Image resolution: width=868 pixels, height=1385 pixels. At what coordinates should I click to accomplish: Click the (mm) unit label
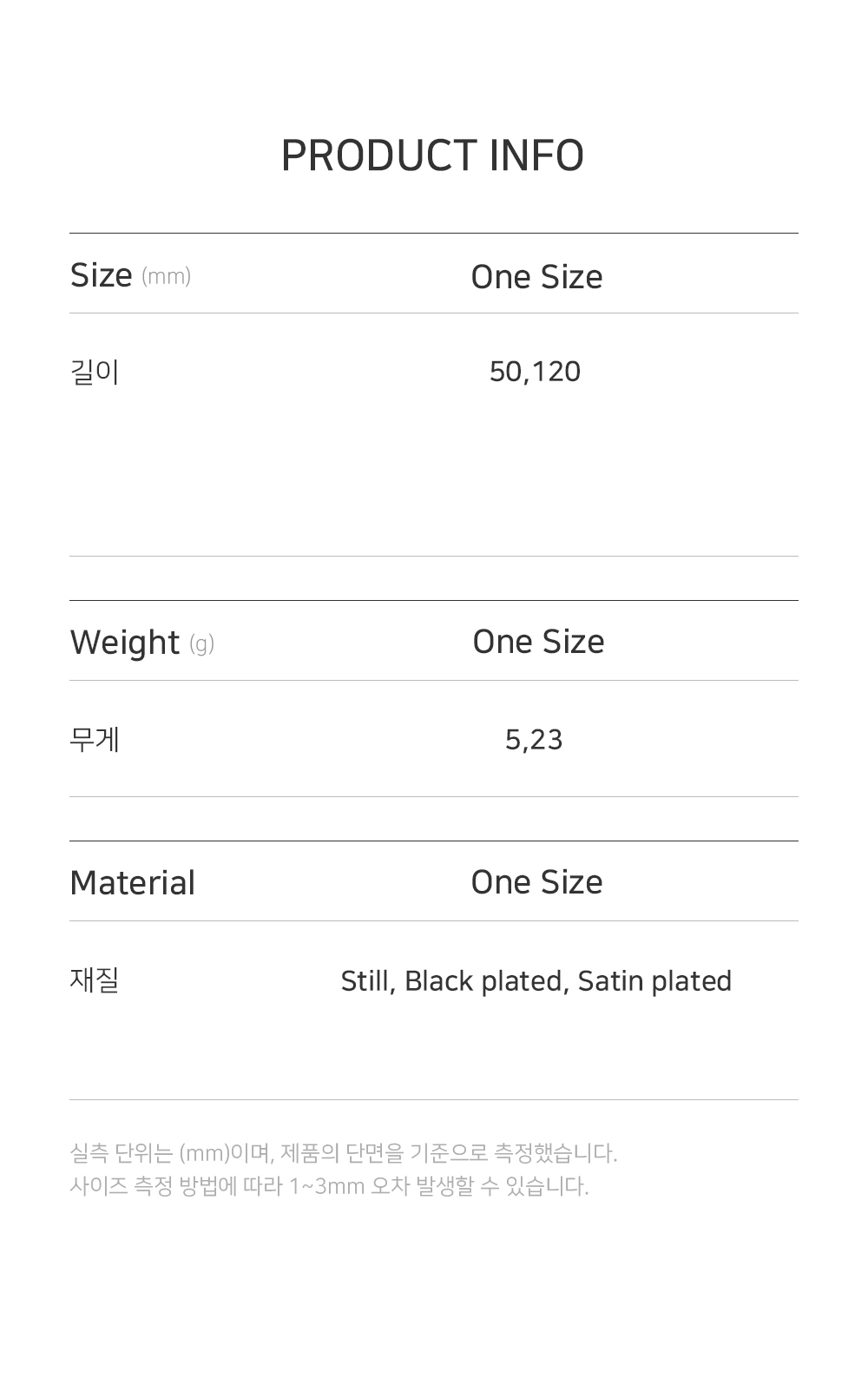click(x=166, y=277)
